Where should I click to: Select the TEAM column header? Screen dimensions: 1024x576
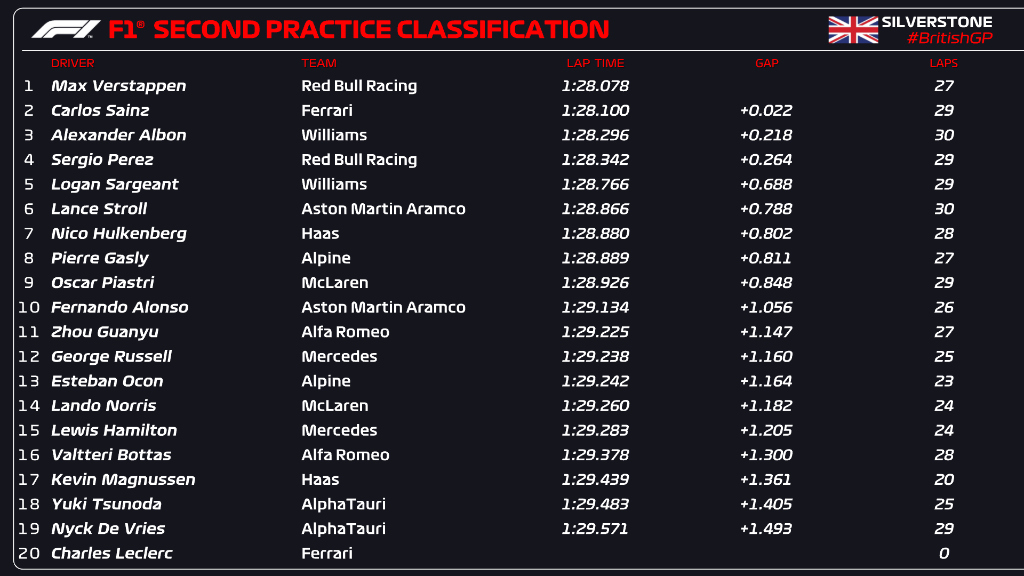pyautogui.click(x=319, y=63)
